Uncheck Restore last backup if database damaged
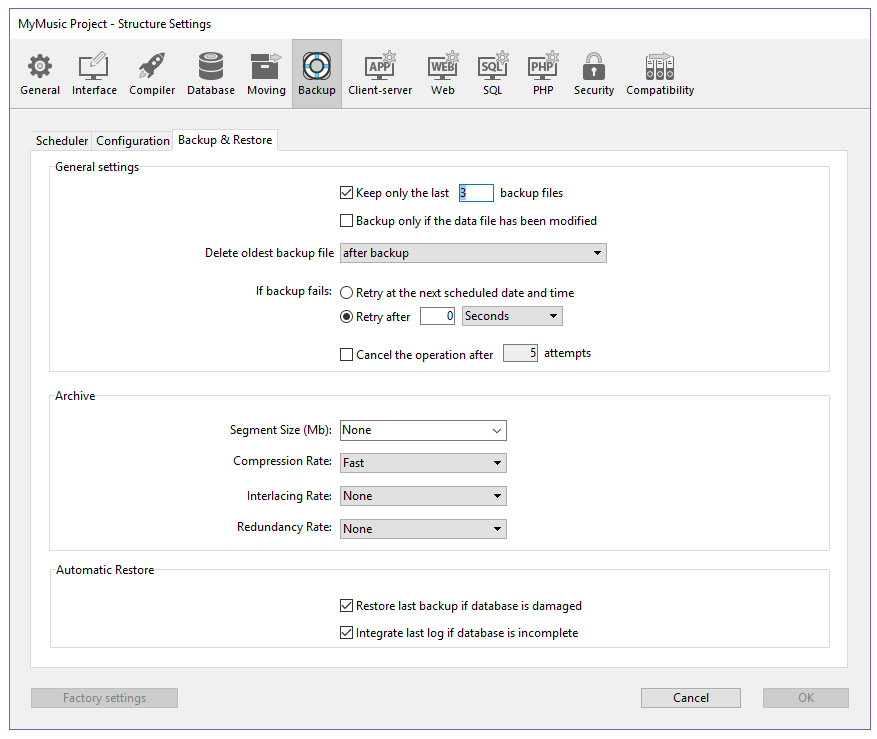 pyautogui.click(x=347, y=606)
